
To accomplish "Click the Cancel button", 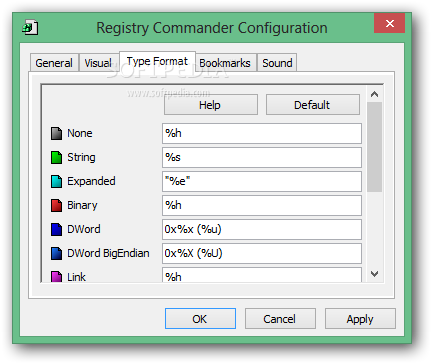I will pyautogui.click(x=280, y=319).
